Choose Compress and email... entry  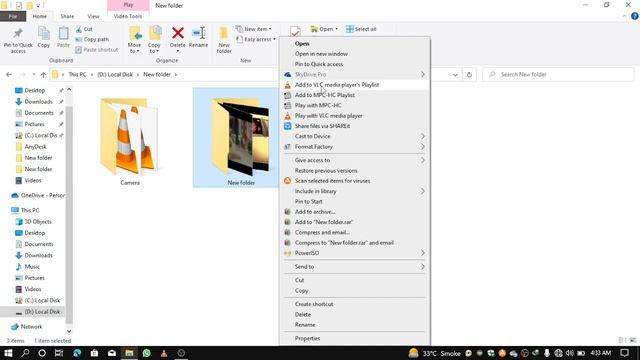tap(355, 232)
